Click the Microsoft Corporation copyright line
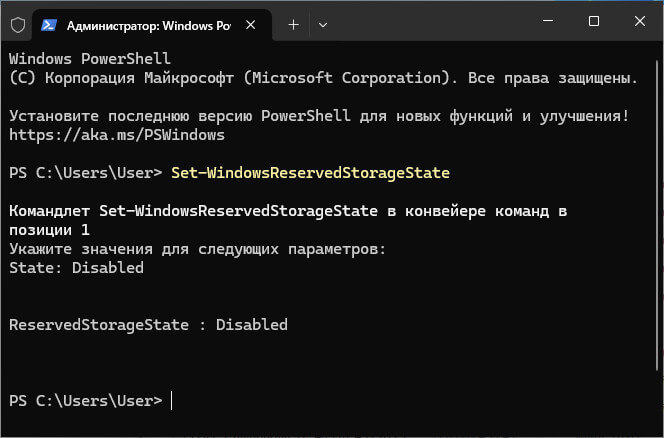Viewport: 664px width, 438px height. (322, 78)
